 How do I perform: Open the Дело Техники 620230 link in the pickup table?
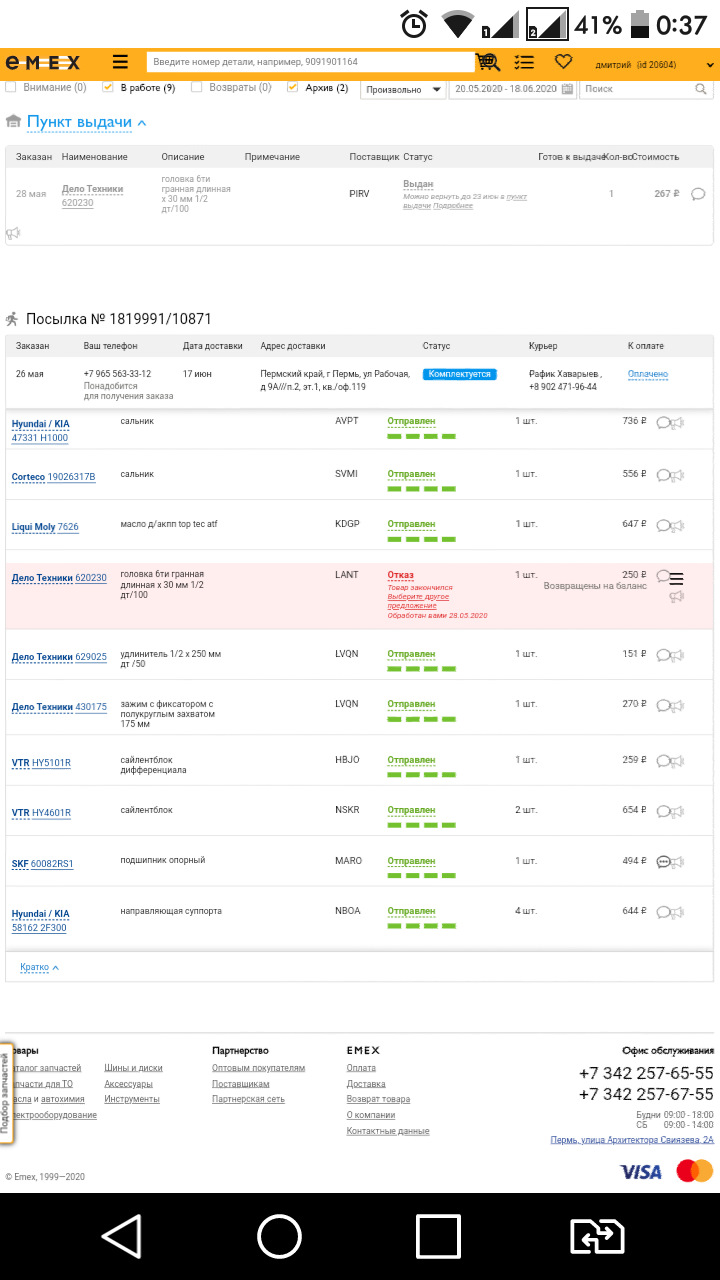92,196
